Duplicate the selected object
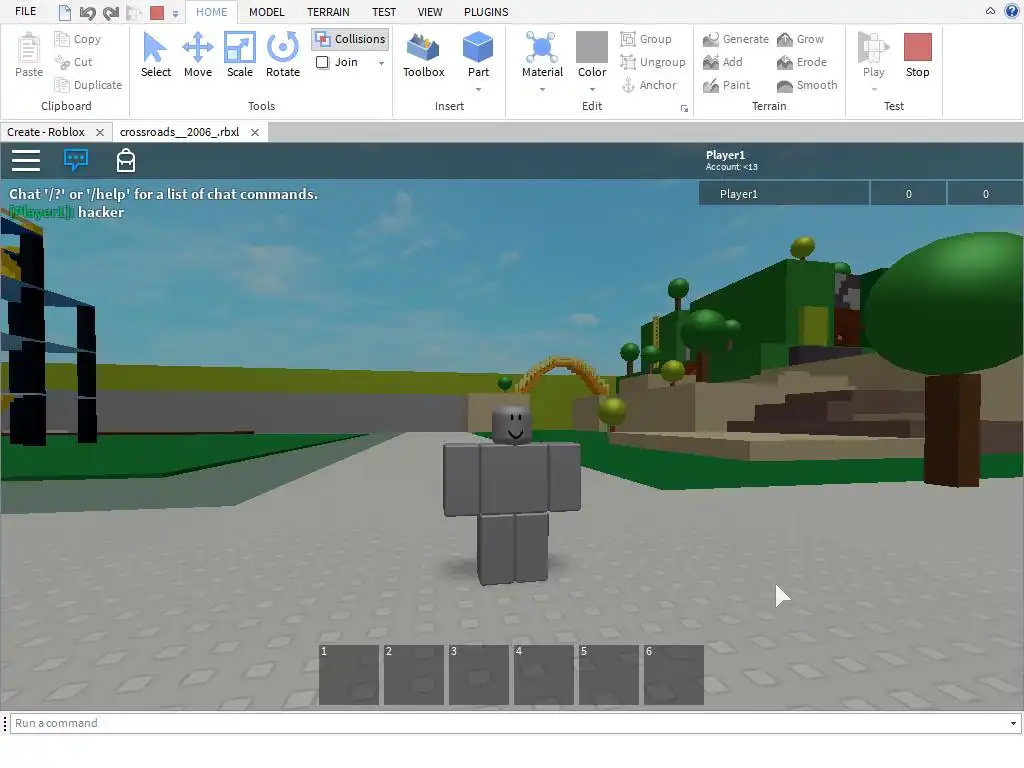Viewport: 1024px width, 768px height. click(89, 85)
